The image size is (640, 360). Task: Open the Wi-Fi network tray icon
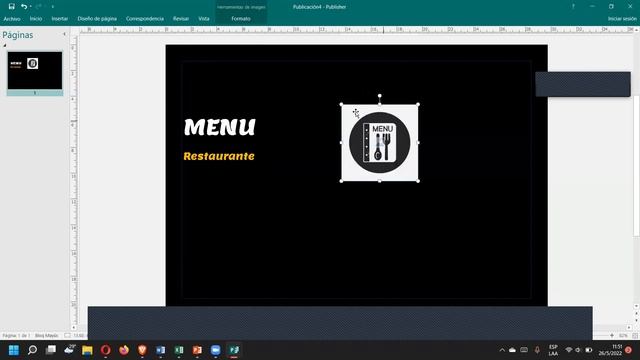tap(569, 350)
